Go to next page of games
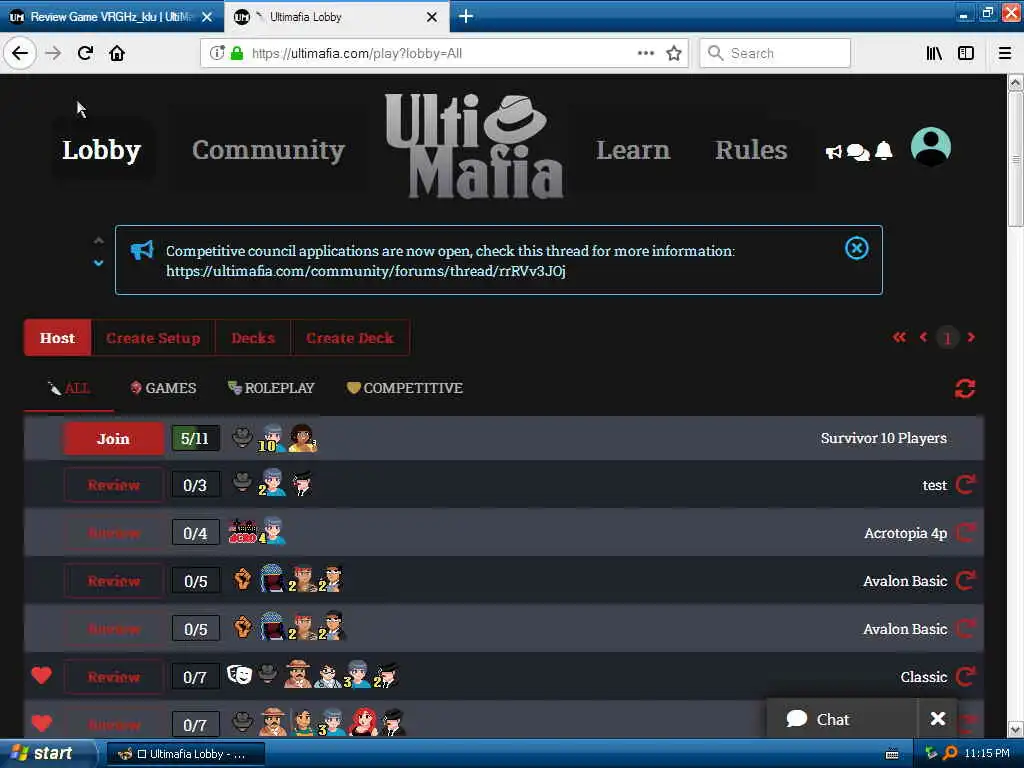 [x=971, y=337]
